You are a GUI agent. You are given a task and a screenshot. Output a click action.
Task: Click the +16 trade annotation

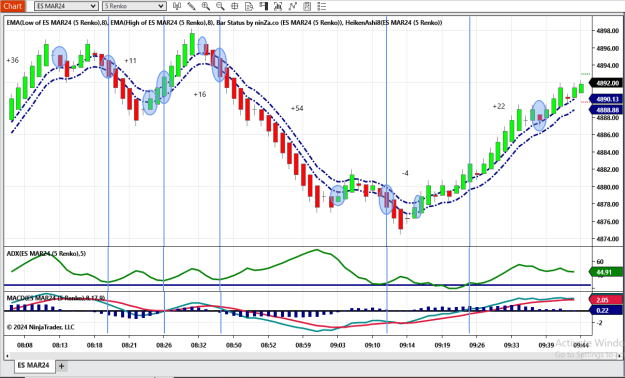pos(200,94)
